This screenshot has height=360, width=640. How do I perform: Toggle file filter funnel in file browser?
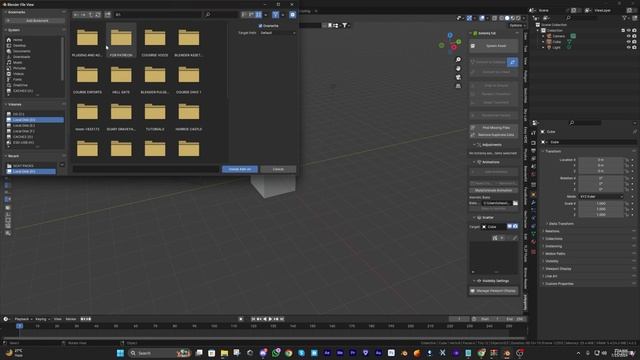click(276, 15)
